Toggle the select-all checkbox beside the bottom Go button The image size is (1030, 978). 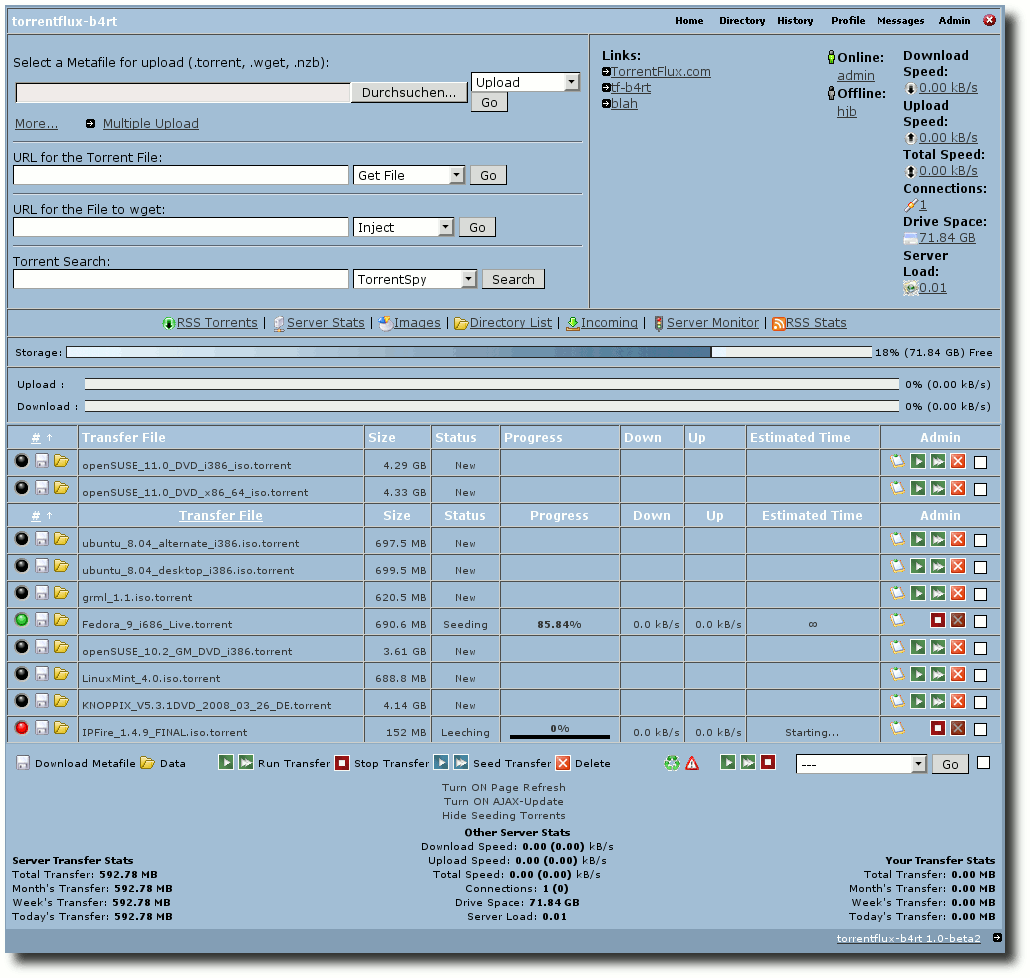[x=983, y=763]
